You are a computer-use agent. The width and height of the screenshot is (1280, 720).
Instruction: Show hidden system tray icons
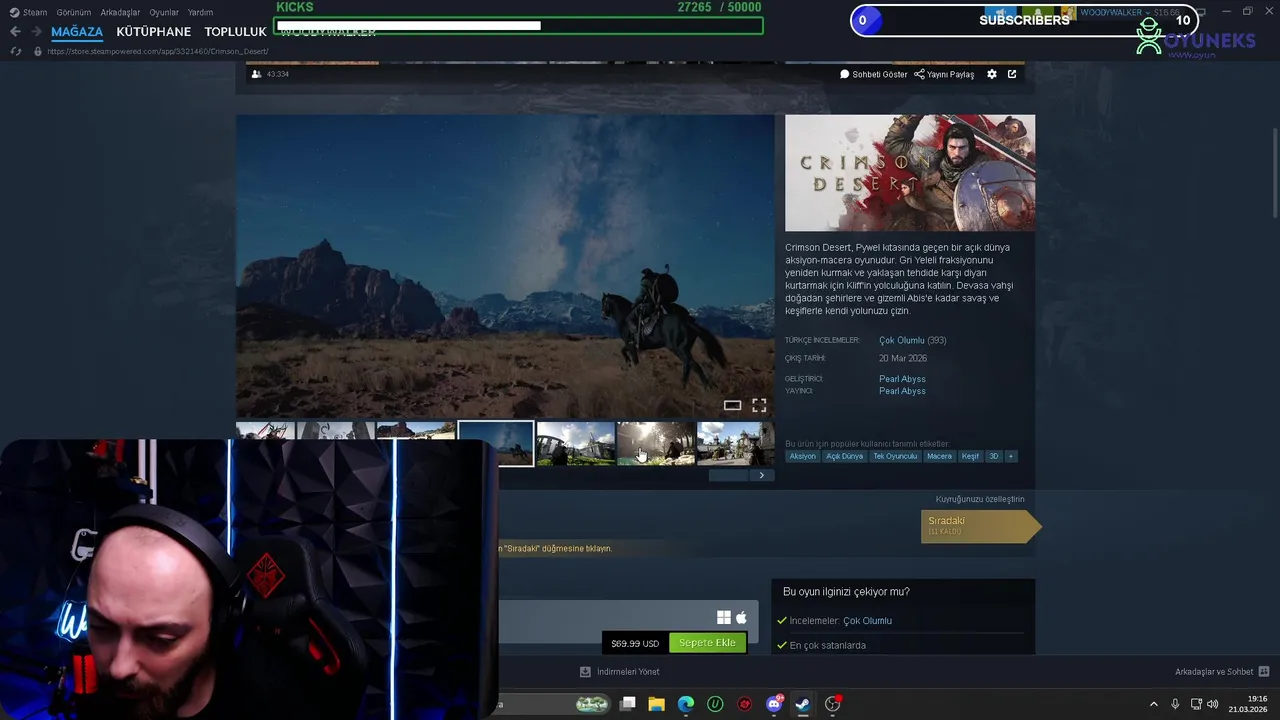coord(1153,704)
